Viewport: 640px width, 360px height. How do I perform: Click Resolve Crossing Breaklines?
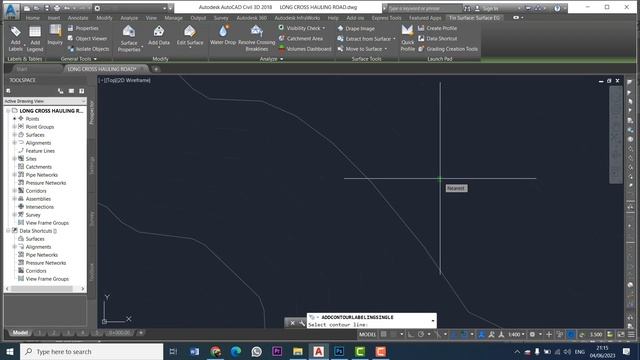(257, 38)
